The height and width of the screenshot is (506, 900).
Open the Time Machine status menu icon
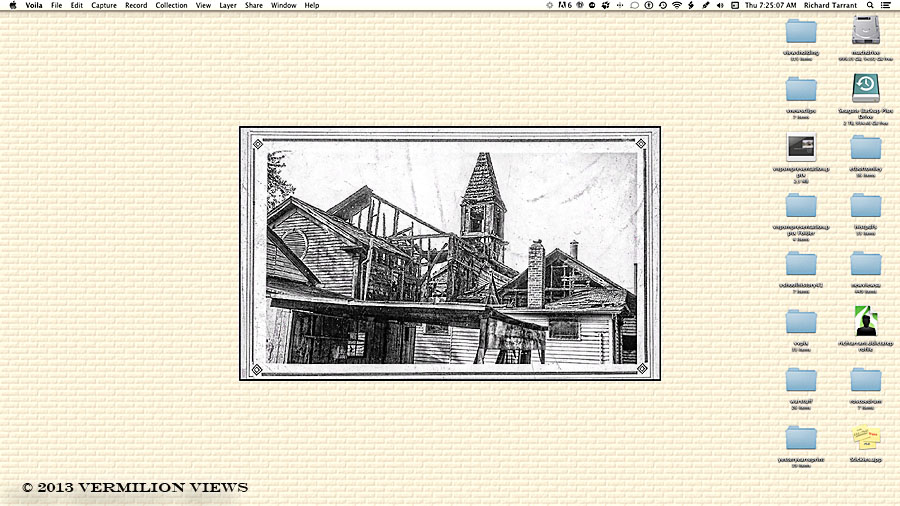[x=663, y=5]
